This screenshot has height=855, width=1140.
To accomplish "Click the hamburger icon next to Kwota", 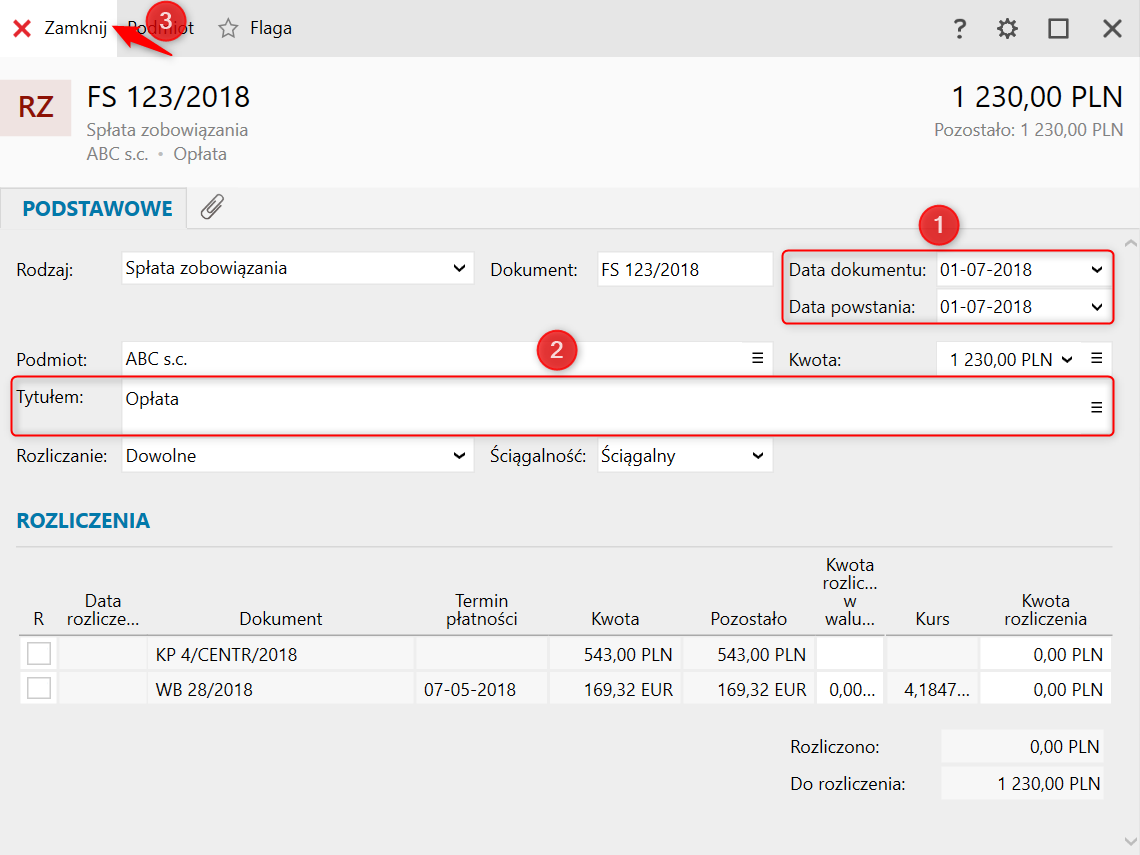I will pyautogui.click(x=1096, y=358).
